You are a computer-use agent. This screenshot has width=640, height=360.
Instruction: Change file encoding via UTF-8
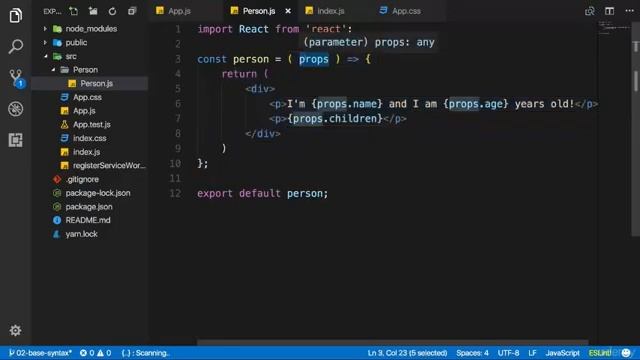[508, 353]
